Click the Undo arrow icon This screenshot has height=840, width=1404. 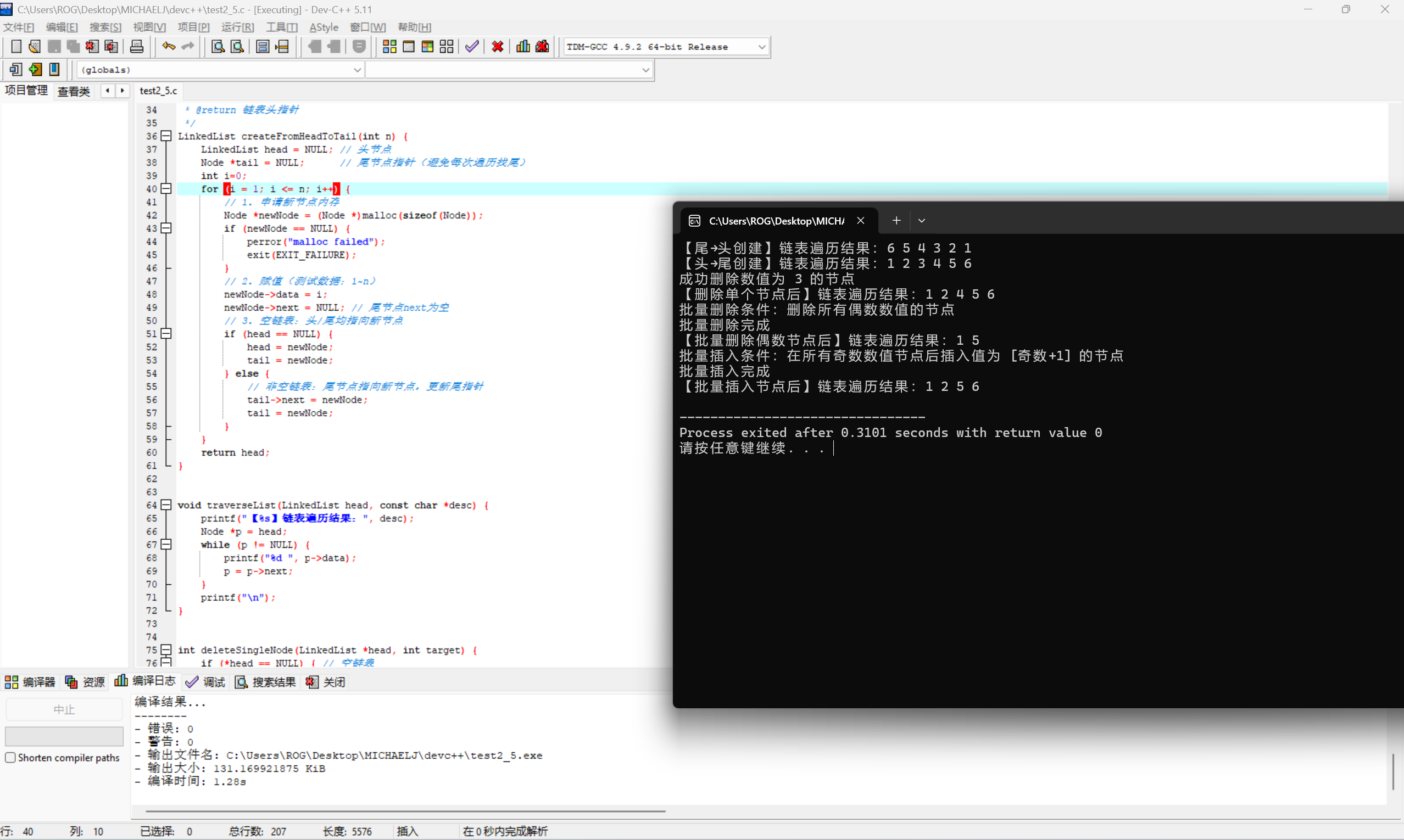point(168,47)
